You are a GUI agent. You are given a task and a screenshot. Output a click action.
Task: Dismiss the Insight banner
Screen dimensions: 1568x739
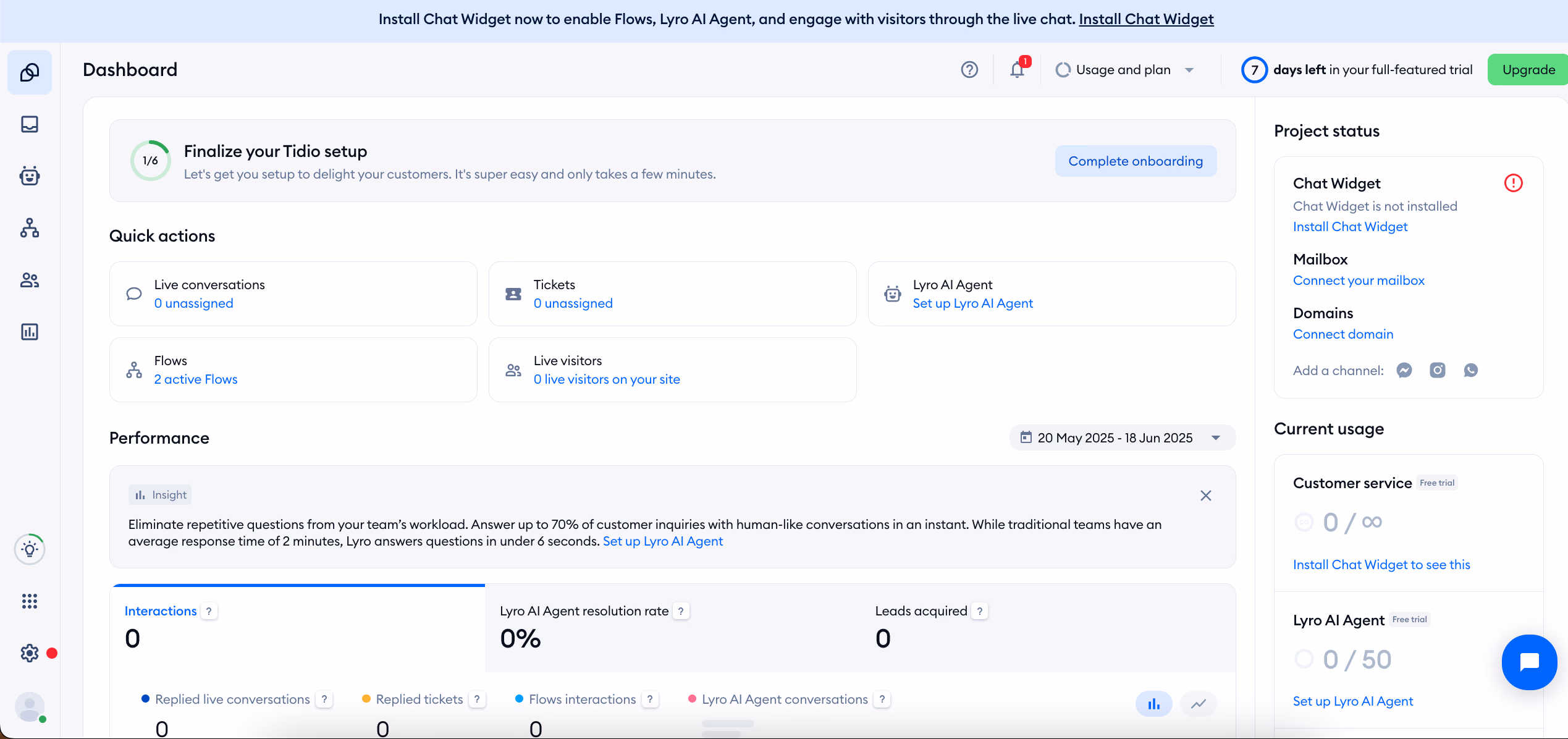coord(1205,496)
